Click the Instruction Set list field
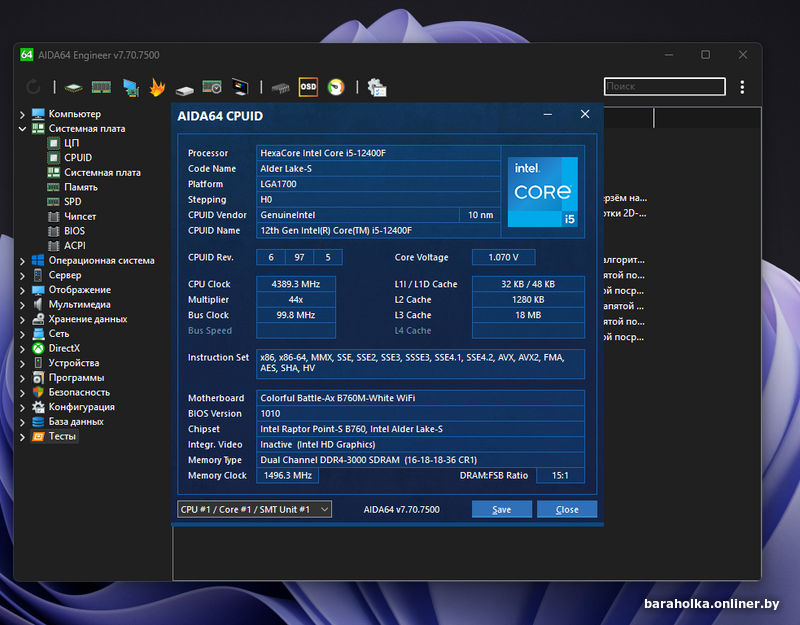This screenshot has height=625, width=800. point(420,363)
